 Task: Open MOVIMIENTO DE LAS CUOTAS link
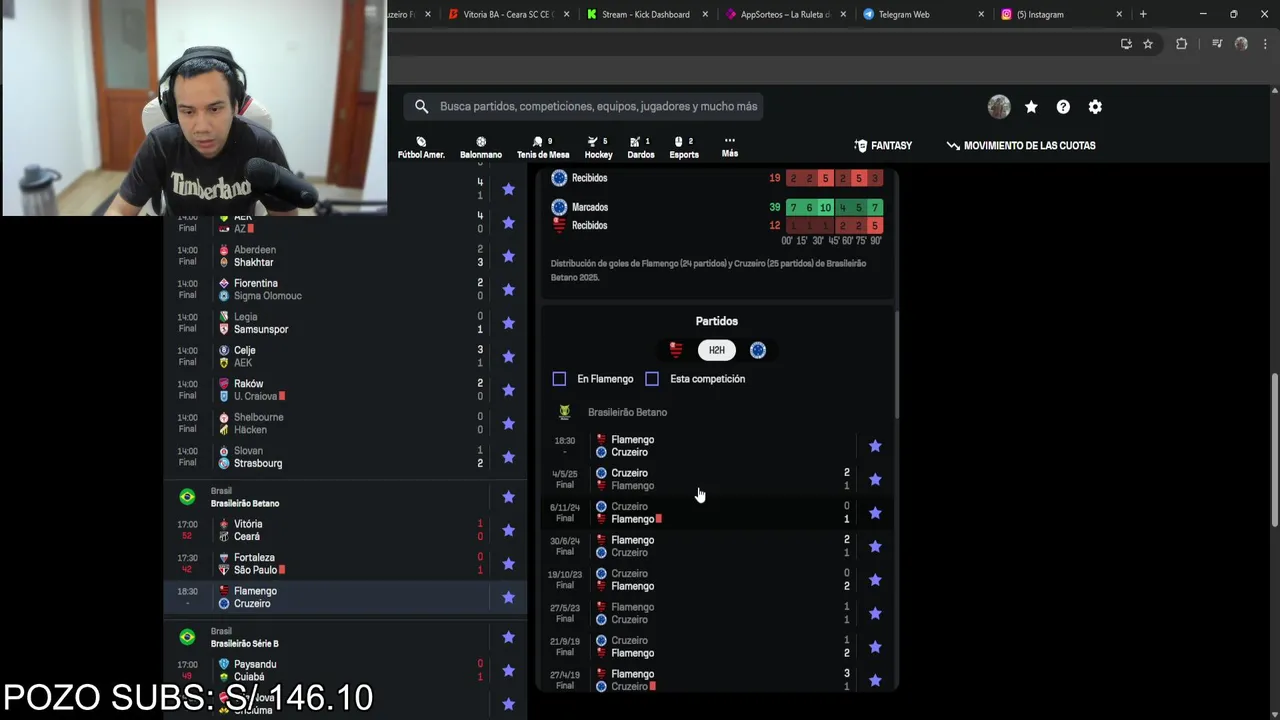click(x=1021, y=146)
